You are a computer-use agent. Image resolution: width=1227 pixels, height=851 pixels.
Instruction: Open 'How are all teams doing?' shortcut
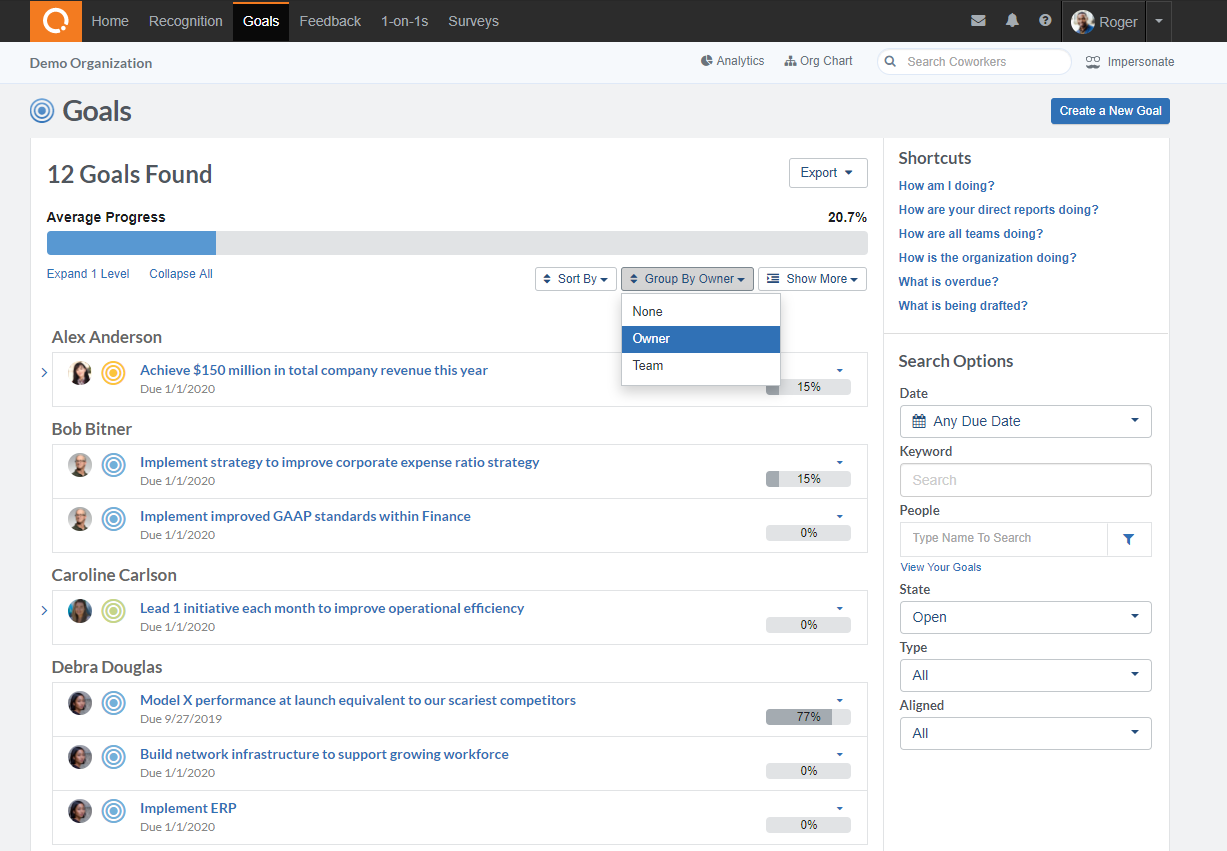(971, 234)
